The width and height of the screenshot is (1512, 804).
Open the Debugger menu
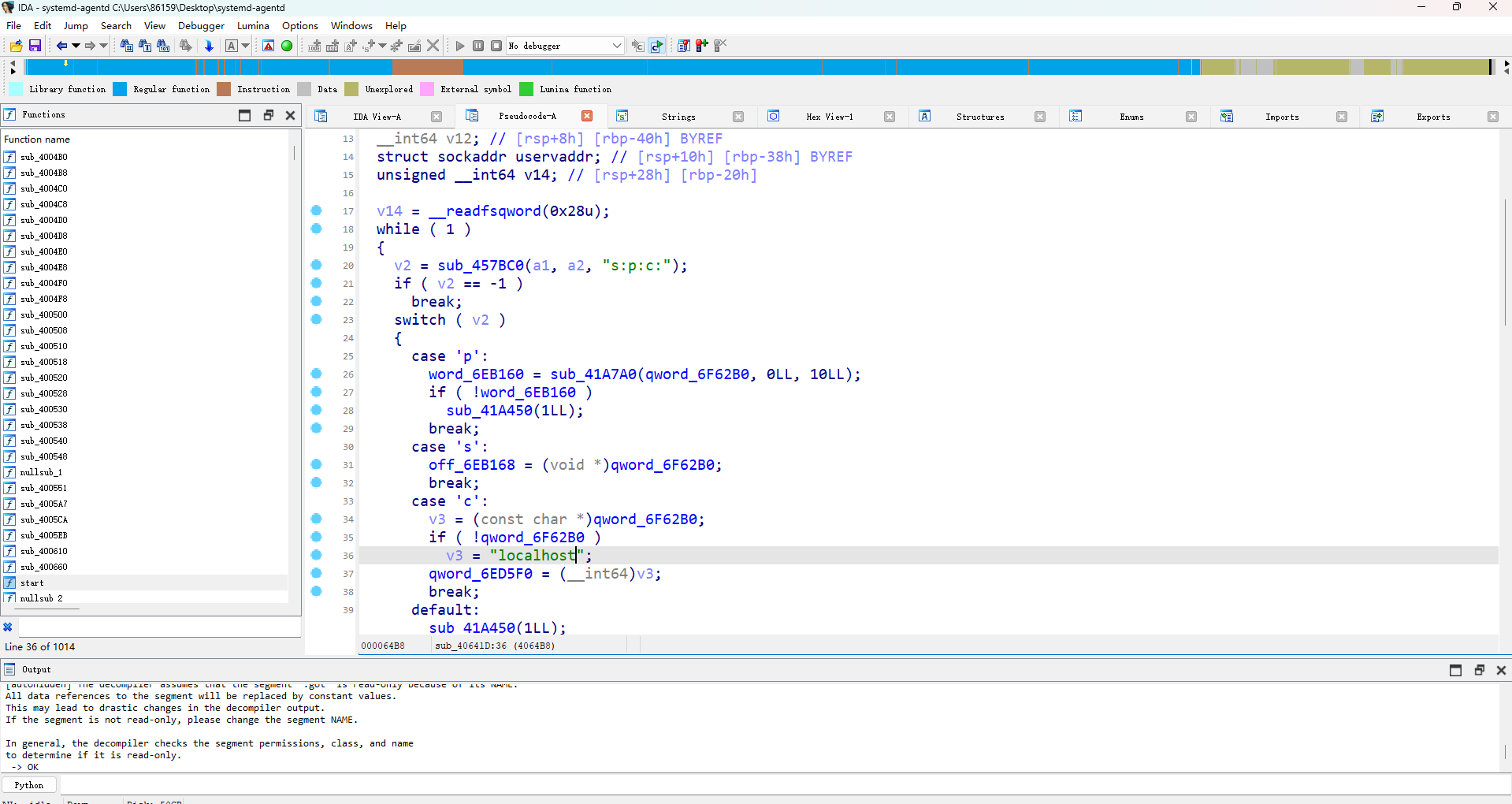[x=201, y=25]
